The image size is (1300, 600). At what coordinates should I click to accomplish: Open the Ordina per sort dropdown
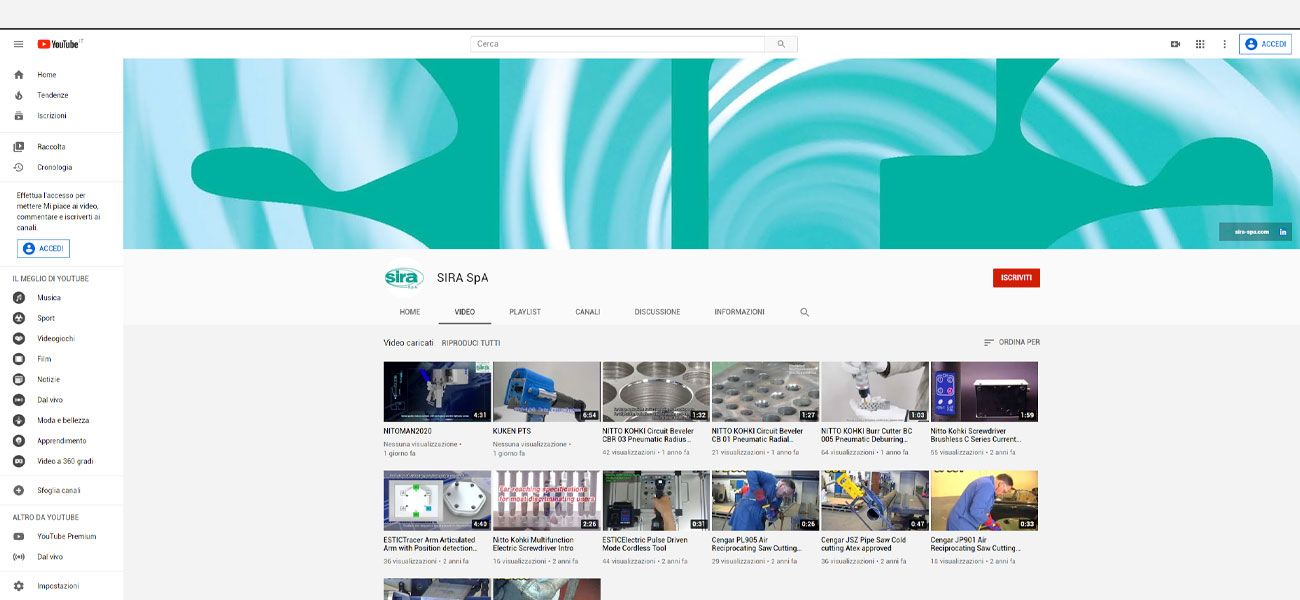point(1012,342)
